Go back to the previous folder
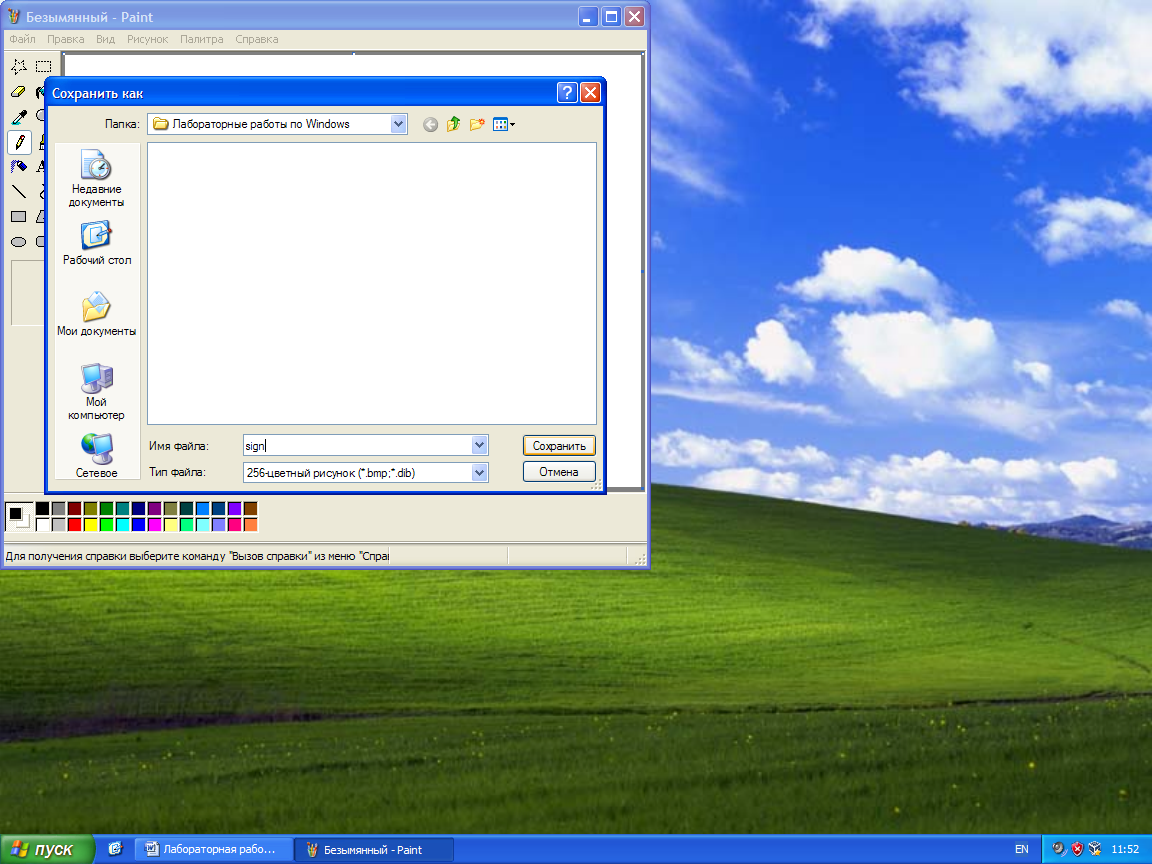 coord(431,124)
